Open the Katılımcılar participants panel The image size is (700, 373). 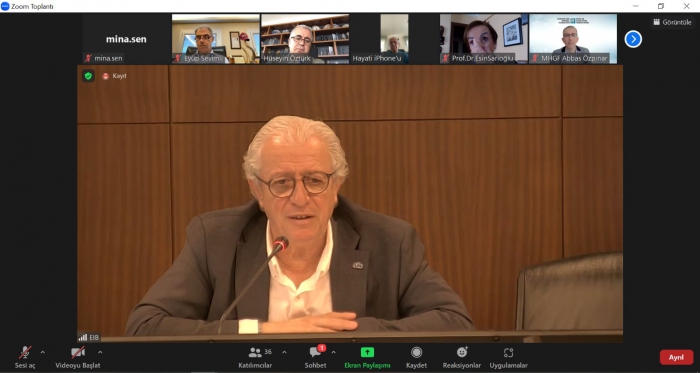pos(255,352)
